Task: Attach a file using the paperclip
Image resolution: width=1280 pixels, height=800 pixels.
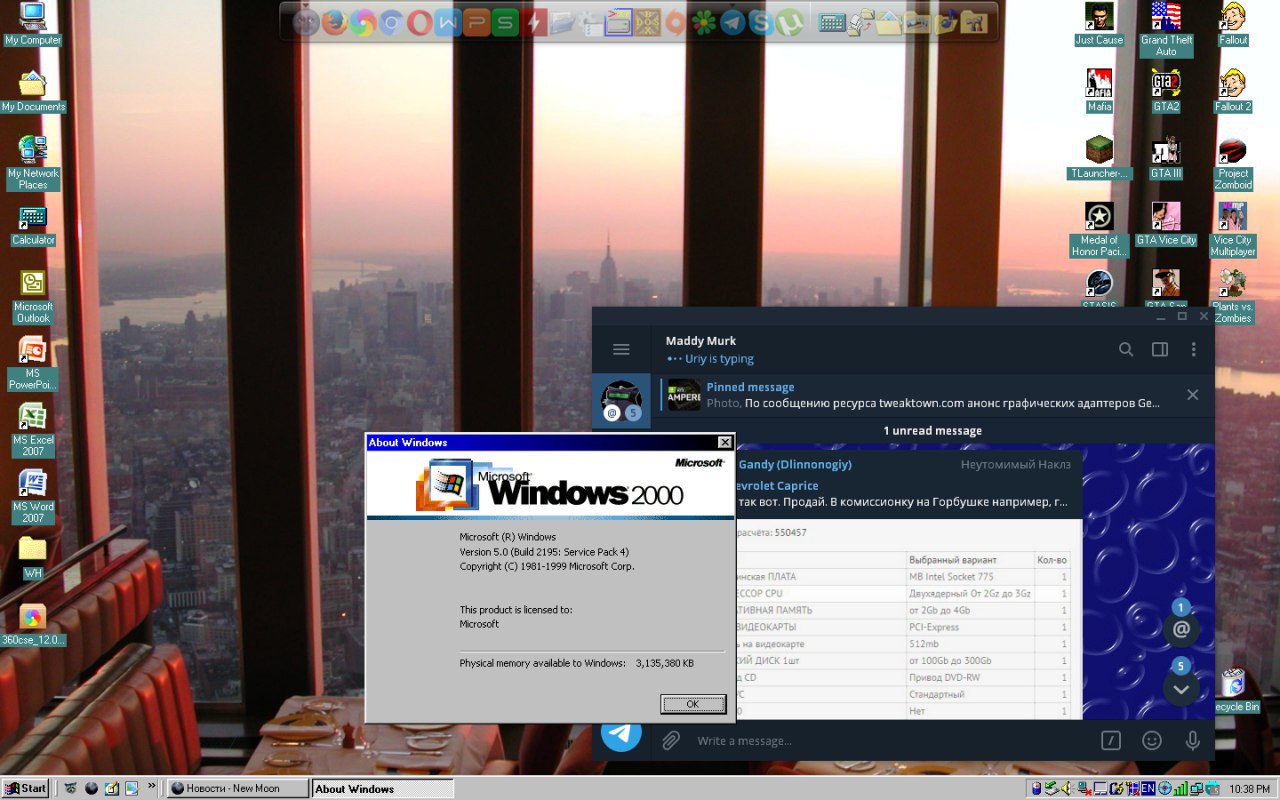Action: pyautogui.click(x=671, y=741)
